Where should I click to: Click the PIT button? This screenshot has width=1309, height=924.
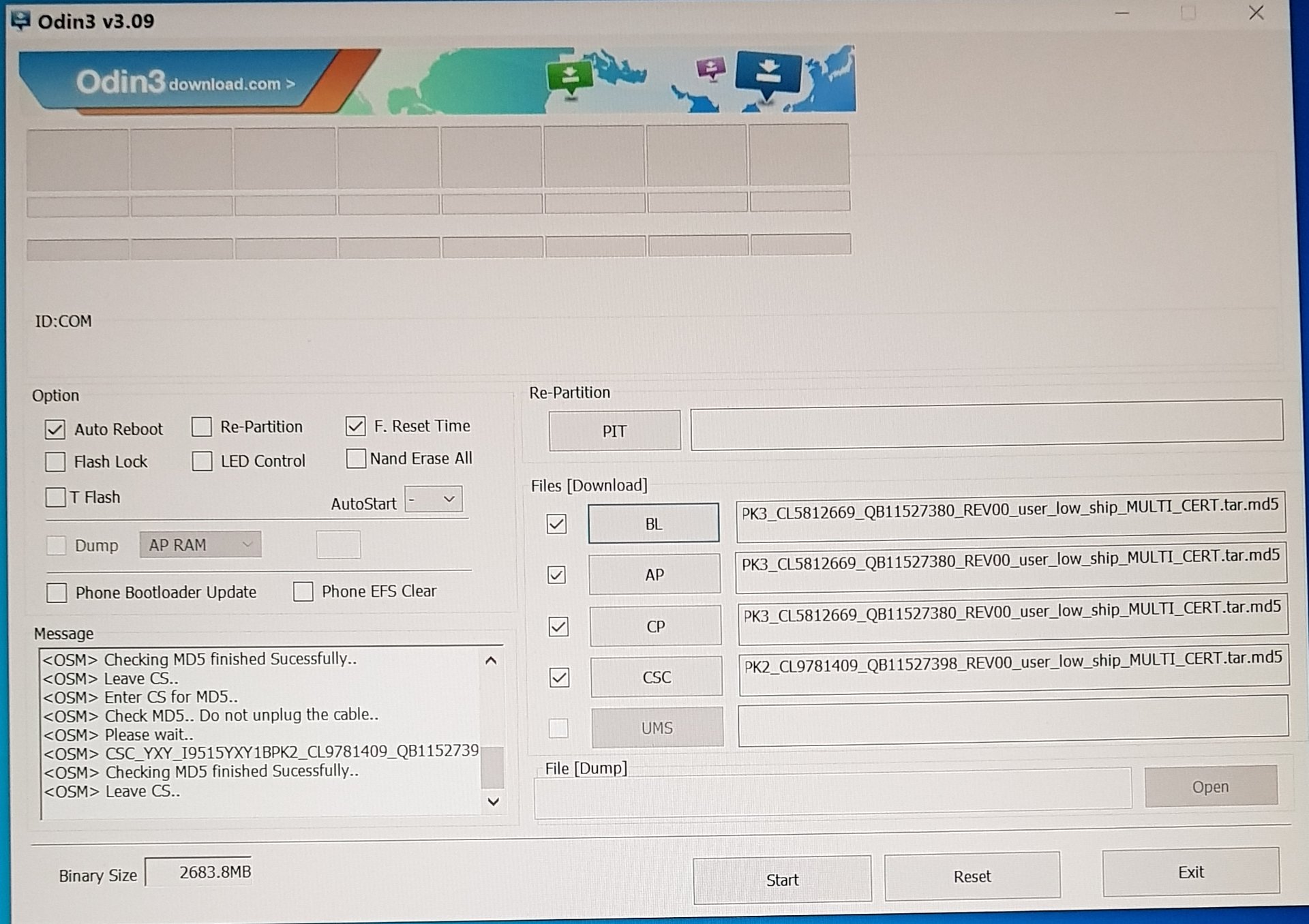[x=614, y=431]
